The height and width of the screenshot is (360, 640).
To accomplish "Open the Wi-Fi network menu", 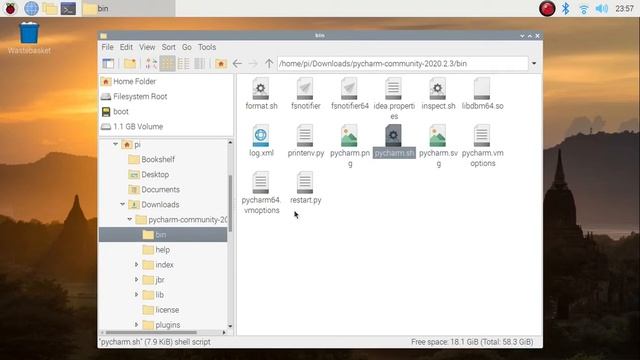I will click(584, 9).
